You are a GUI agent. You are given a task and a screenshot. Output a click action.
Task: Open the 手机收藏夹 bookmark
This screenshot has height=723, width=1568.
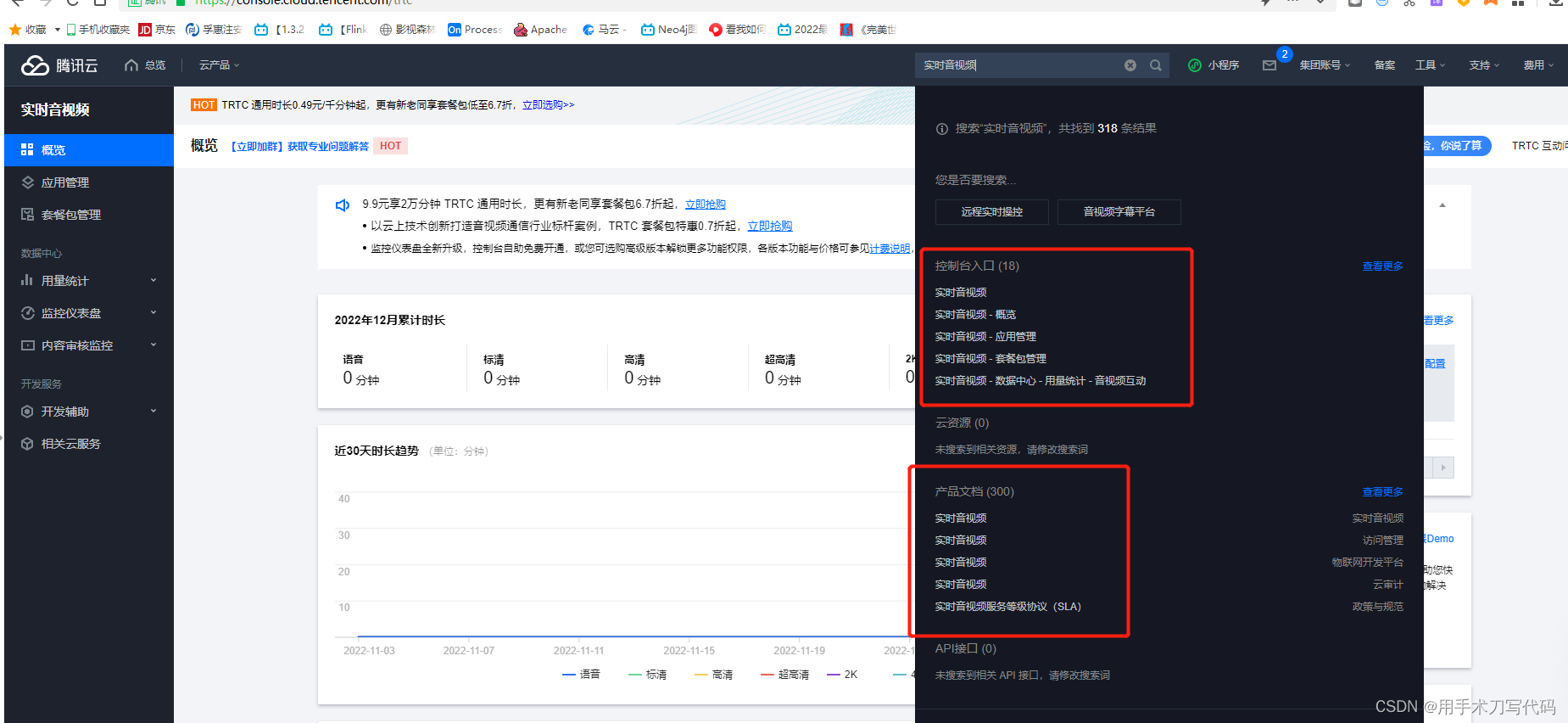pyautogui.click(x=98, y=30)
